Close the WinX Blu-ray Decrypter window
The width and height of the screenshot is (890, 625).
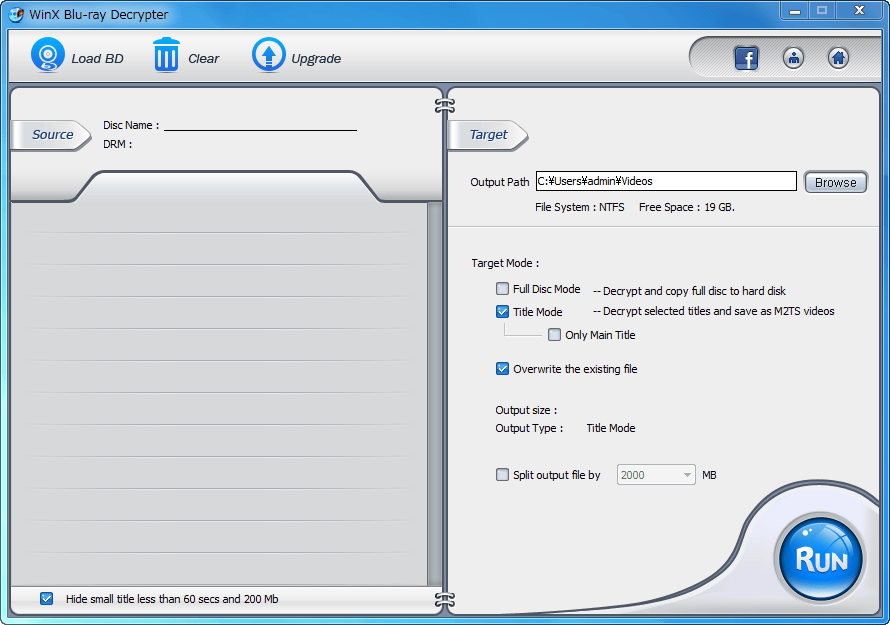pyautogui.click(x=859, y=11)
